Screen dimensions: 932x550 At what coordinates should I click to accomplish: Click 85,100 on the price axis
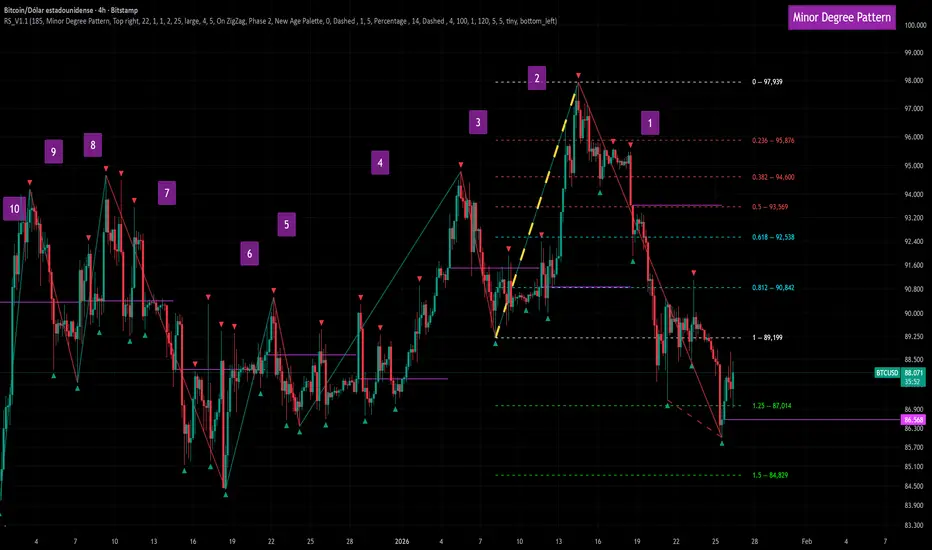tap(915, 467)
